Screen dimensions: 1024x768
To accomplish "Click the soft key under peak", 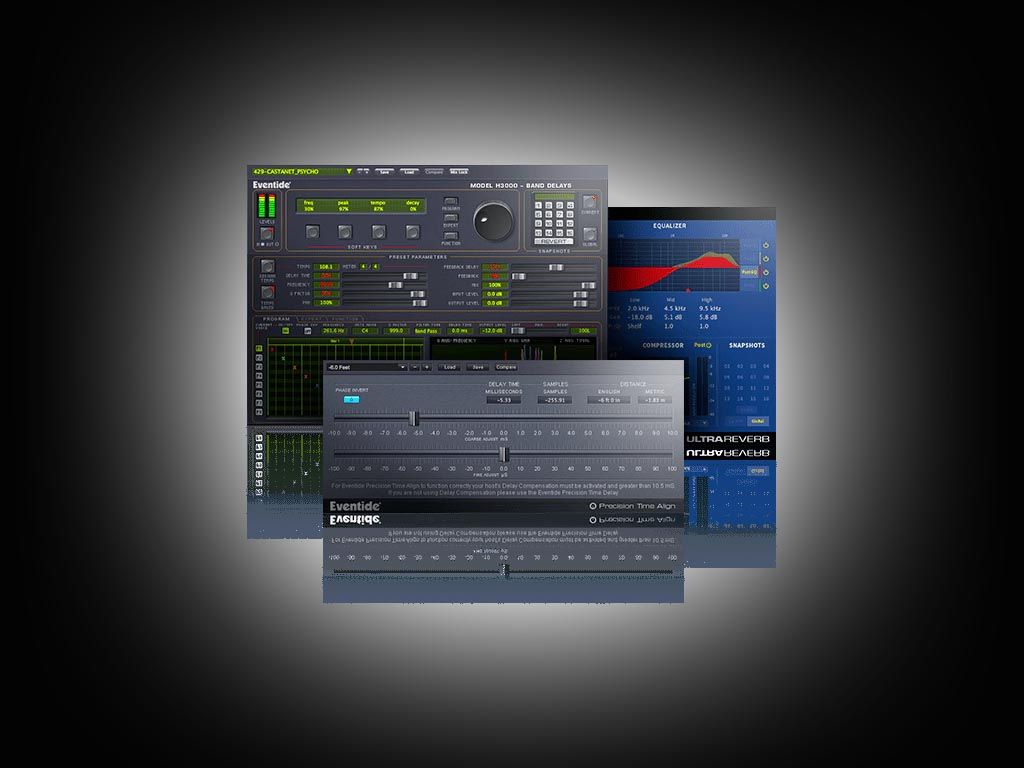I will [345, 232].
